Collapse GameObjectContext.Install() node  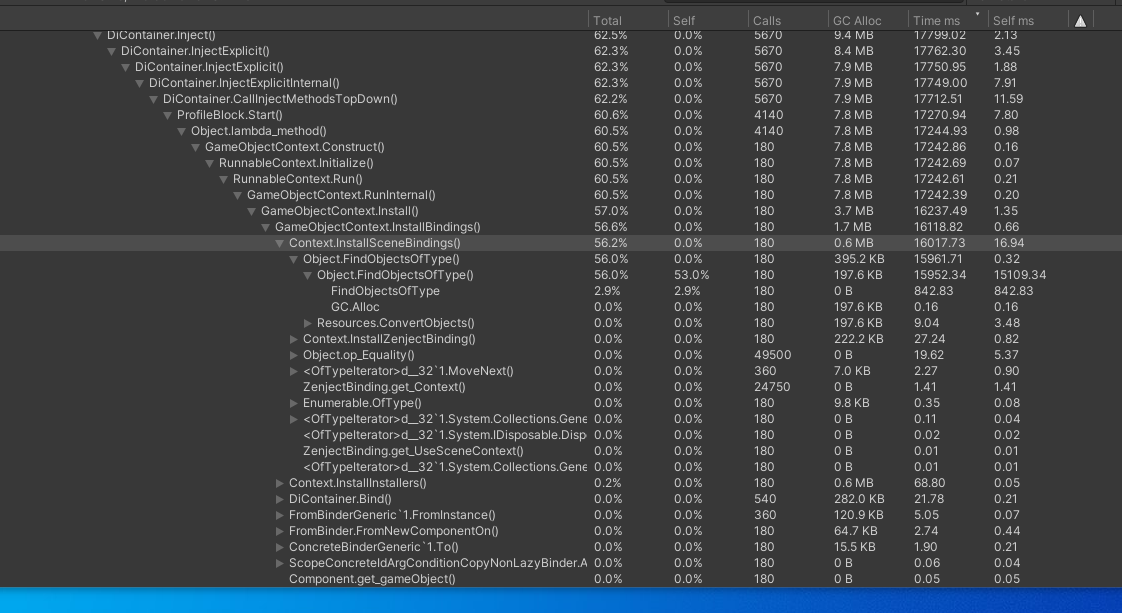(x=252, y=211)
